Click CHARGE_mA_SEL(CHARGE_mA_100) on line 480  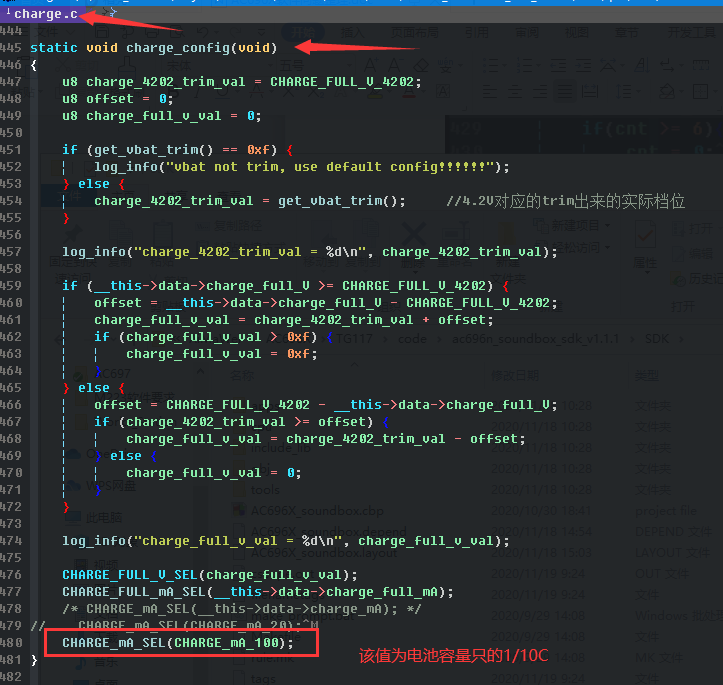[178, 644]
